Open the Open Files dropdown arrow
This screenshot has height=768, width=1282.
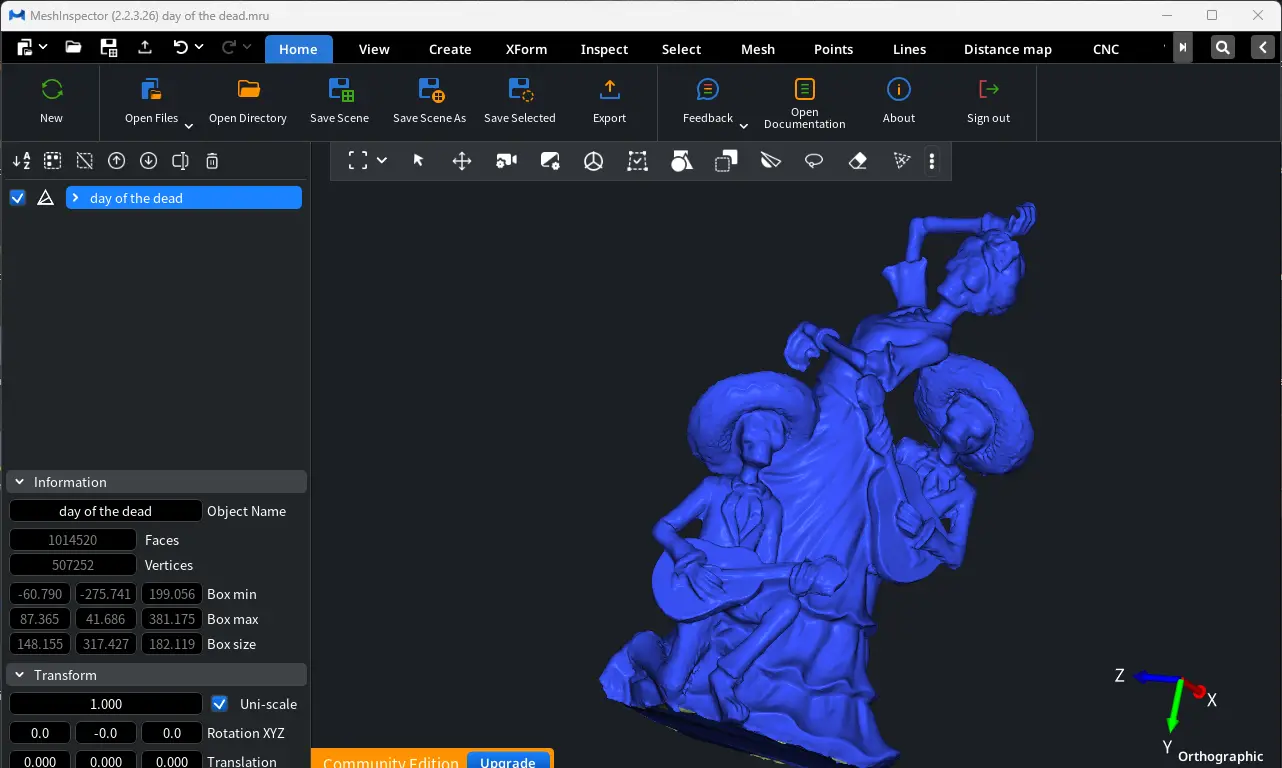pos(188,126)
